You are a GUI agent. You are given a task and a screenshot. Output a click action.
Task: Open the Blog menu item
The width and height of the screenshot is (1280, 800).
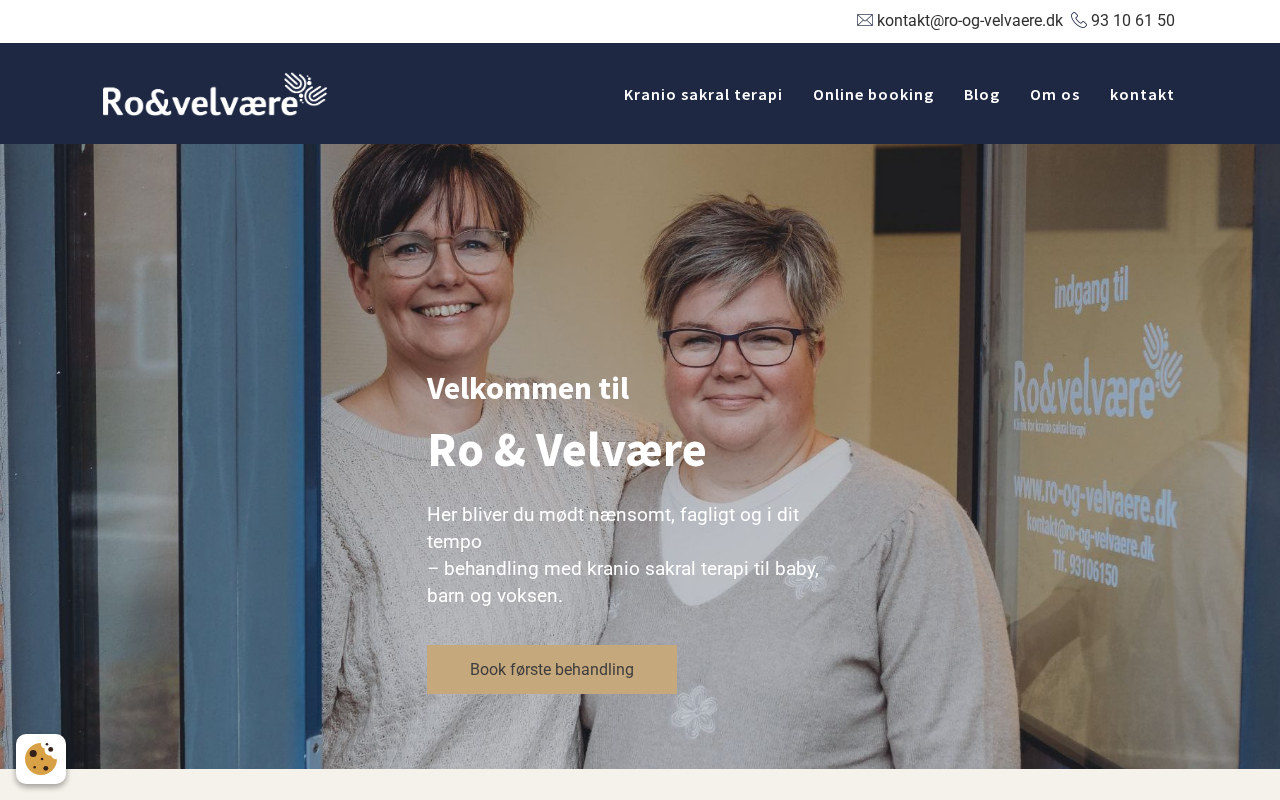982,94
